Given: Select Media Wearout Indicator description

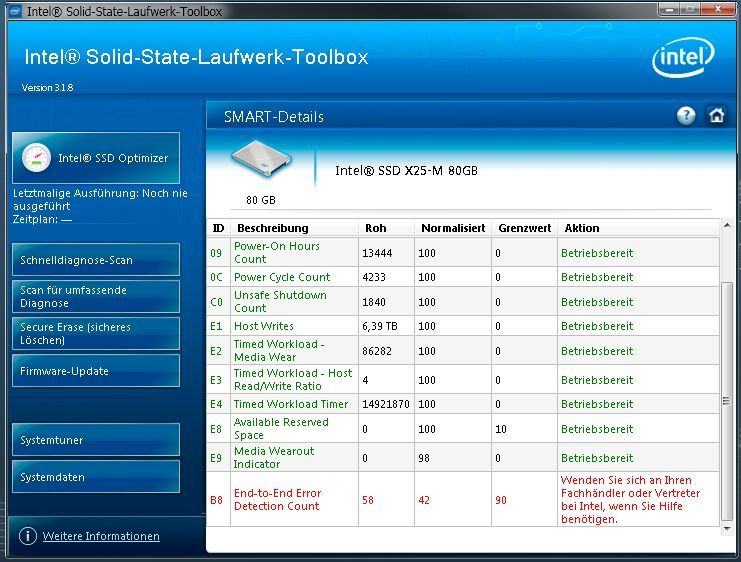Looking at the screenshot, I should pos(274,458).
